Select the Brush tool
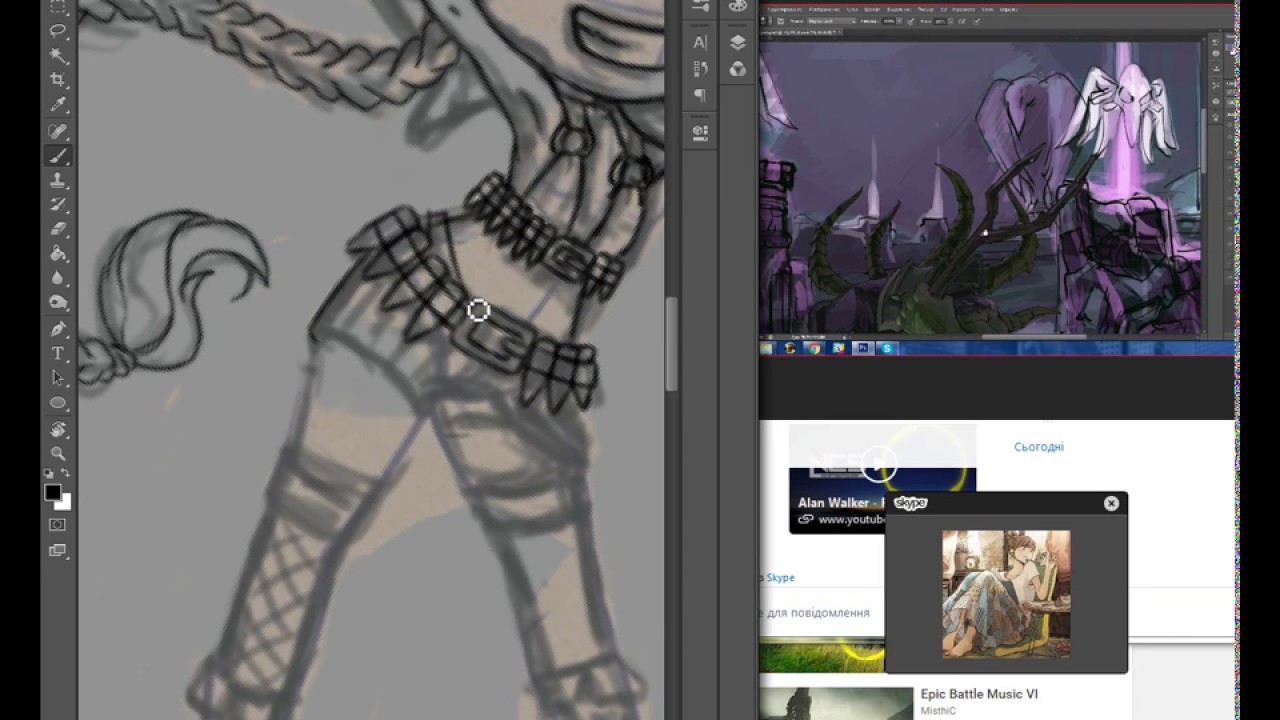 click(58, 156)
